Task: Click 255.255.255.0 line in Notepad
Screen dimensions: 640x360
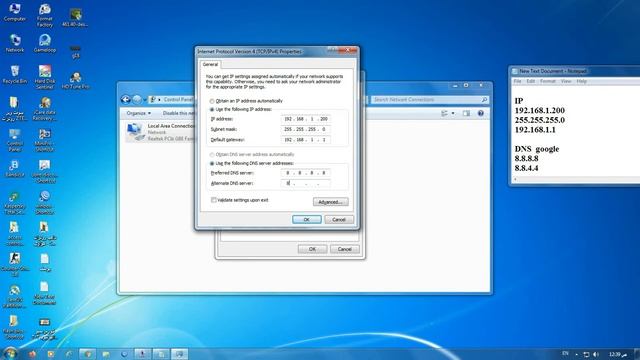Action: [540, 120]
